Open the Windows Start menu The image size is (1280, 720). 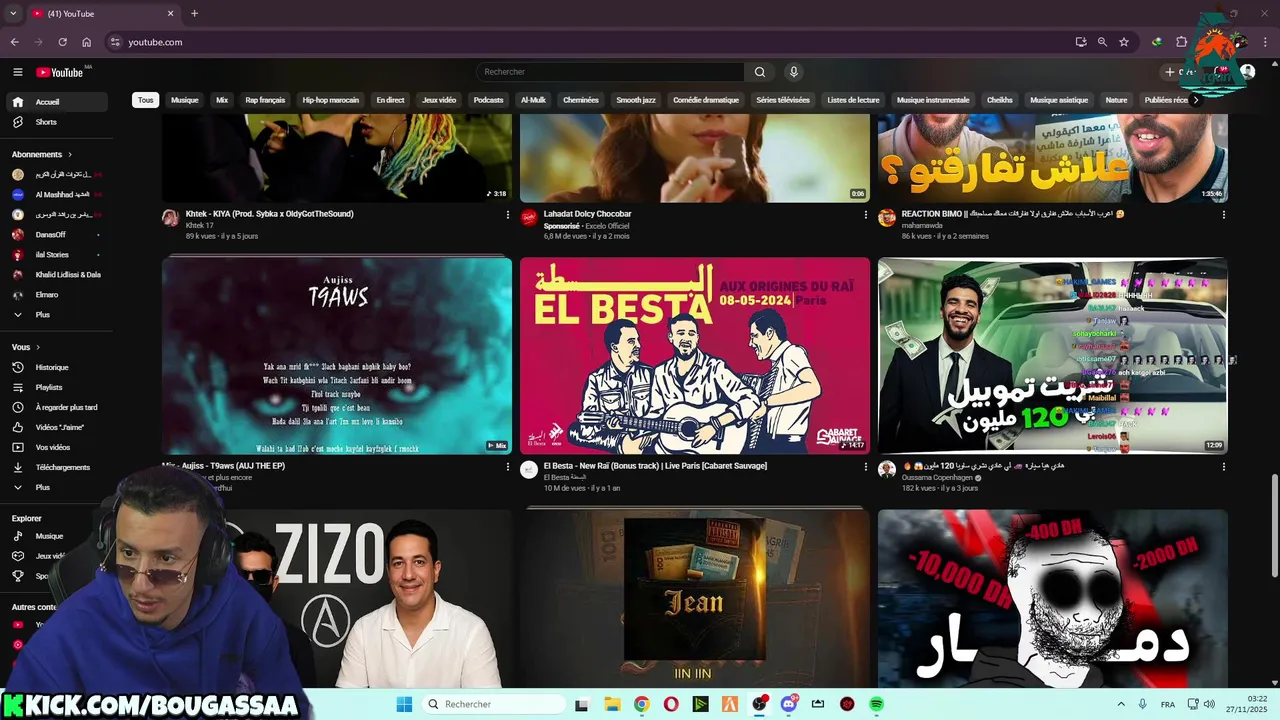click(404, 704)
